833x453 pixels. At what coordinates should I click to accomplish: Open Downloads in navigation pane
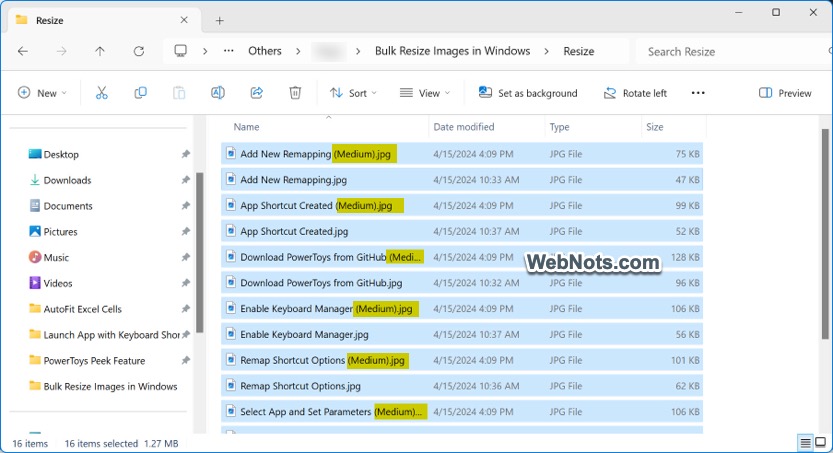[67, 181]
